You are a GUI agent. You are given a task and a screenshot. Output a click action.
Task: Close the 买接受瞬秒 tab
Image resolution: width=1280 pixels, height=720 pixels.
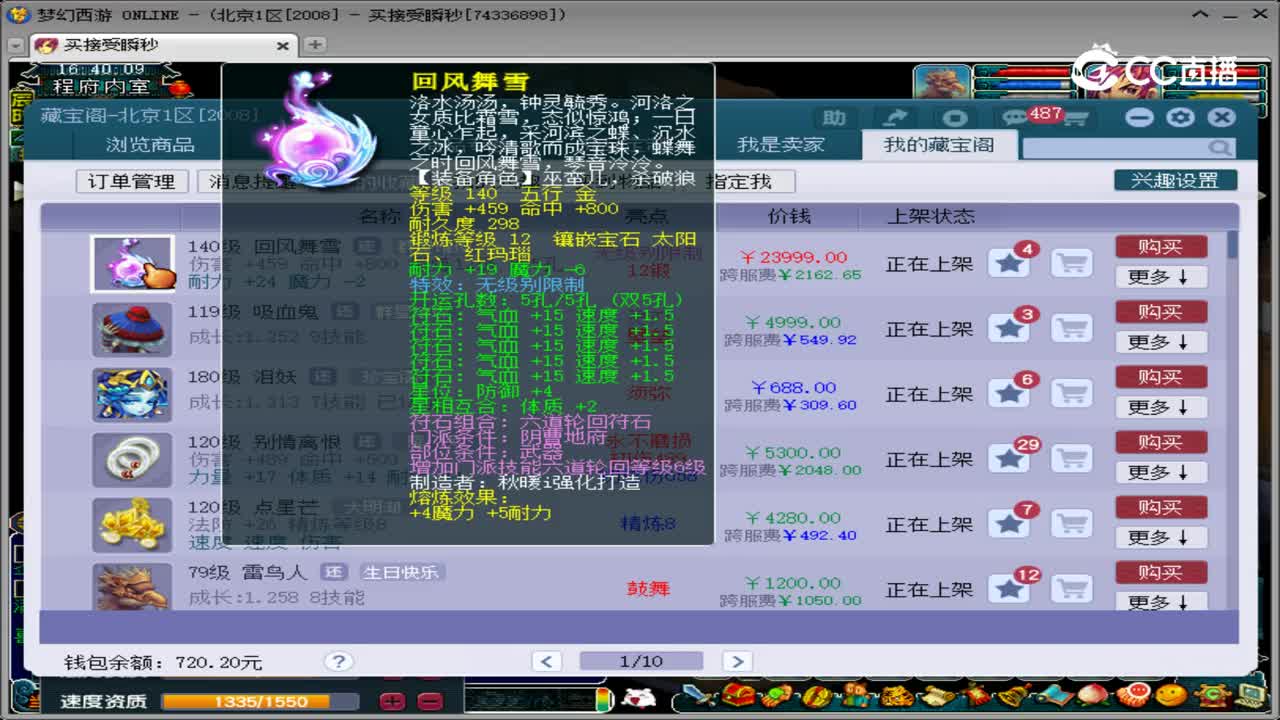(x=283, y=46)
